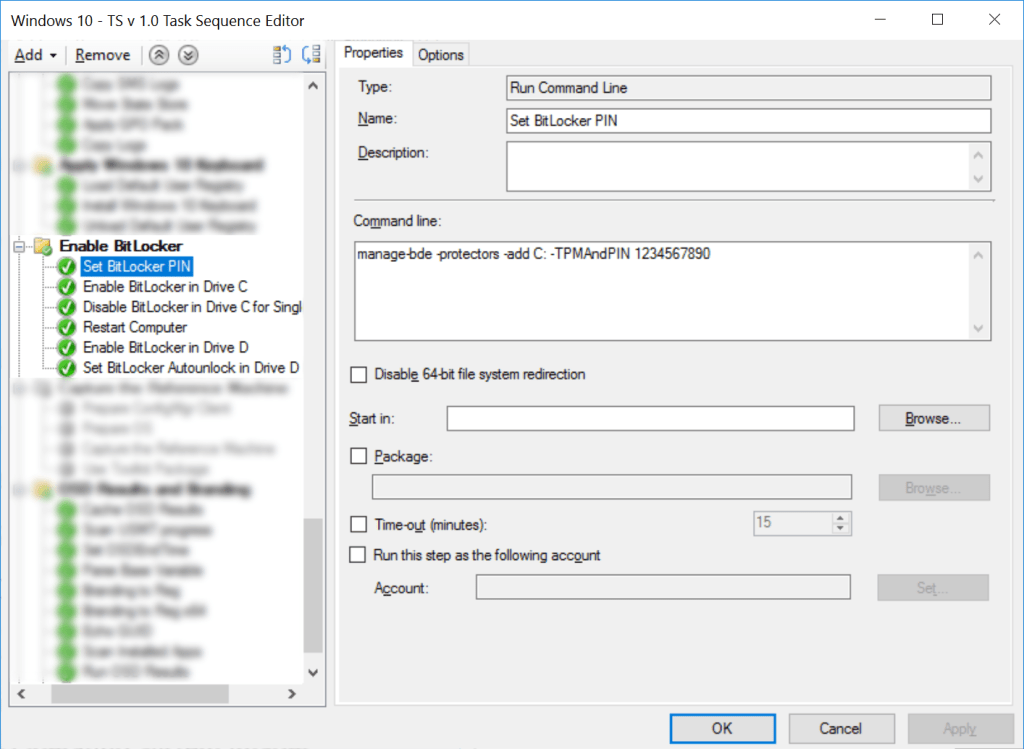The image size is (1024, 749).
Task: Open the Add dropdown menu
Action: 35,55
